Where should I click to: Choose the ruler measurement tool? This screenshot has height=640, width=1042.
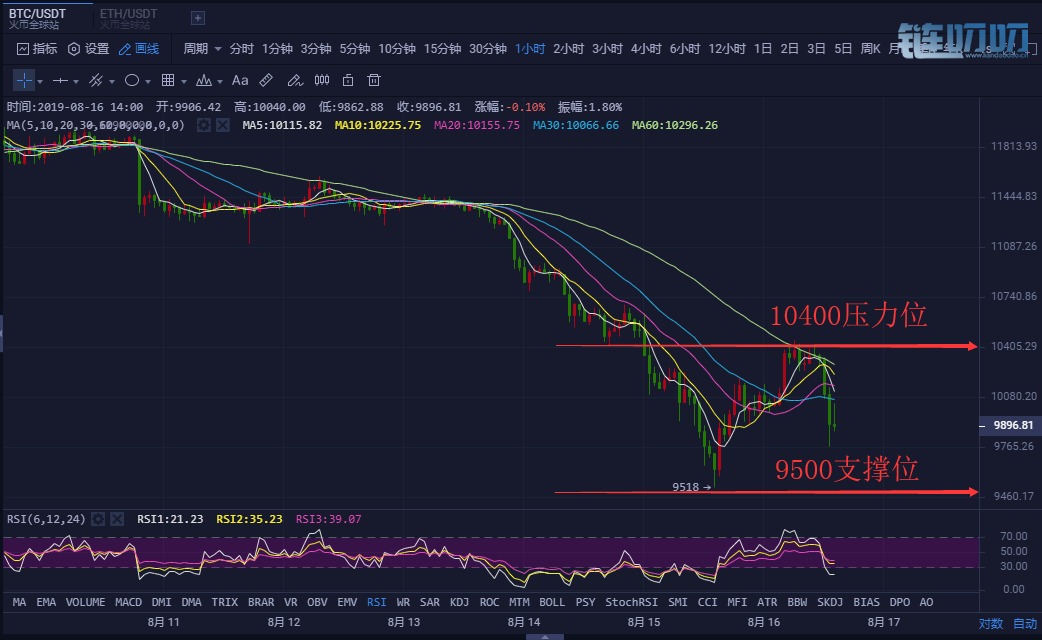click(x=266, y=80)
